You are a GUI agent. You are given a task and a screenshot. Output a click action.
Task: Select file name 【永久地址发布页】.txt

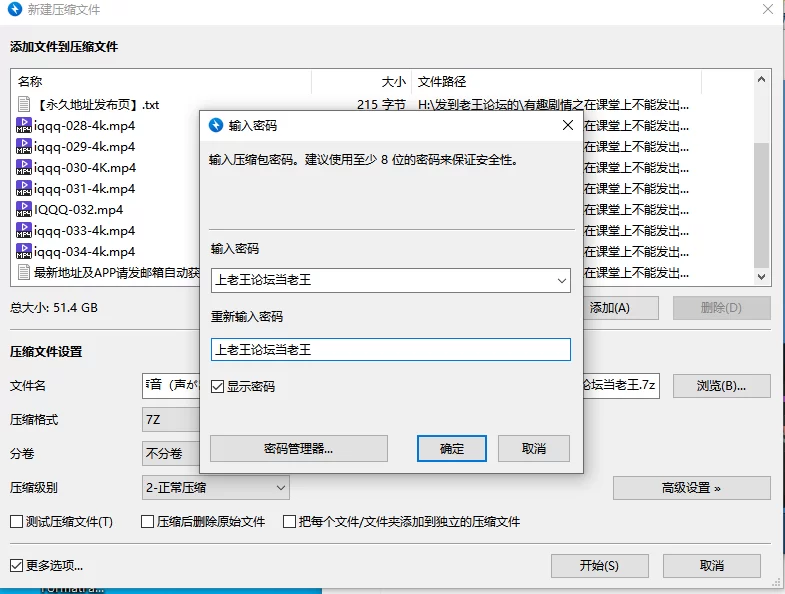point(98,105)
